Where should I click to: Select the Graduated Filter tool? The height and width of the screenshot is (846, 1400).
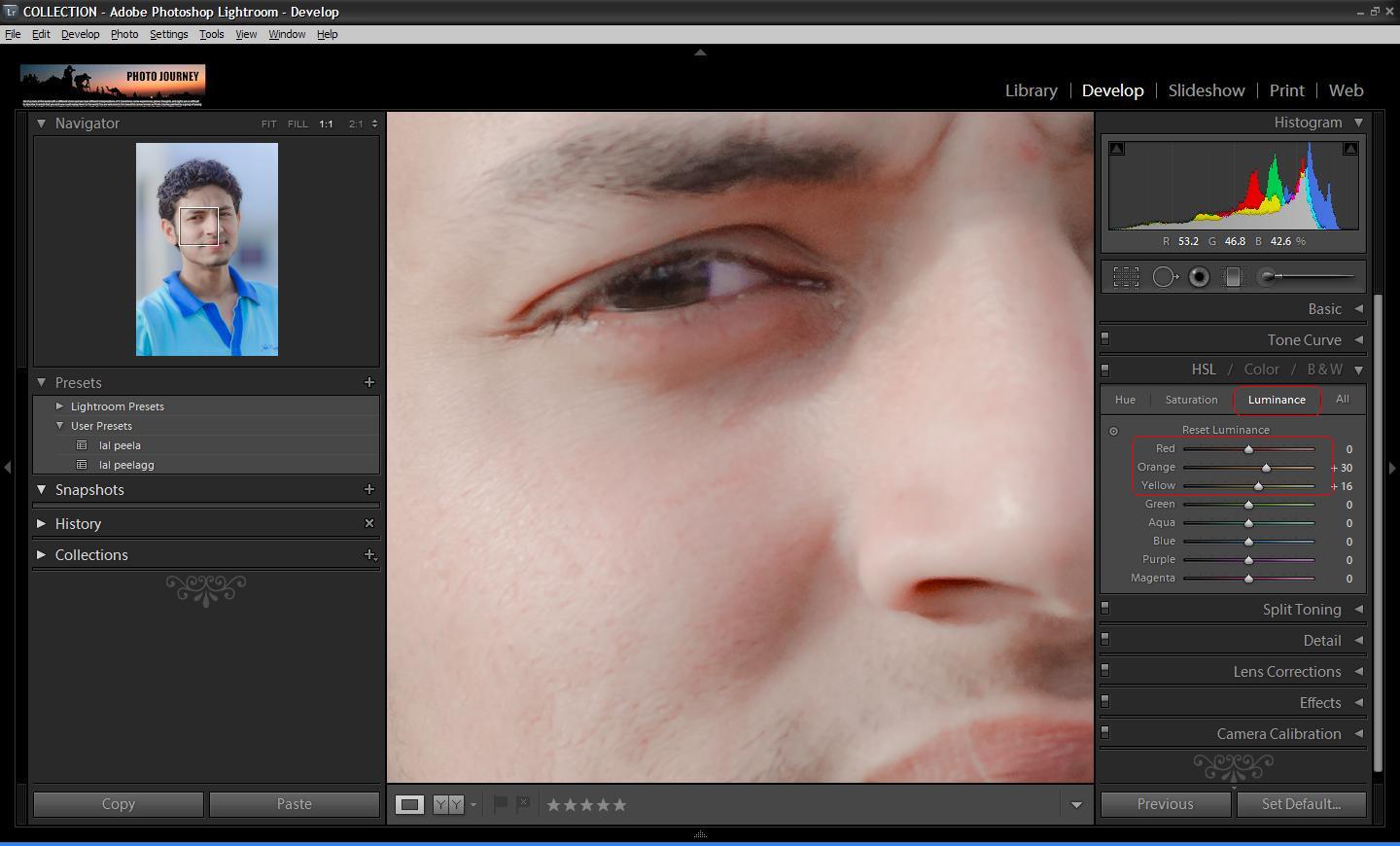pyautogui.click(x=1232, y=277)
